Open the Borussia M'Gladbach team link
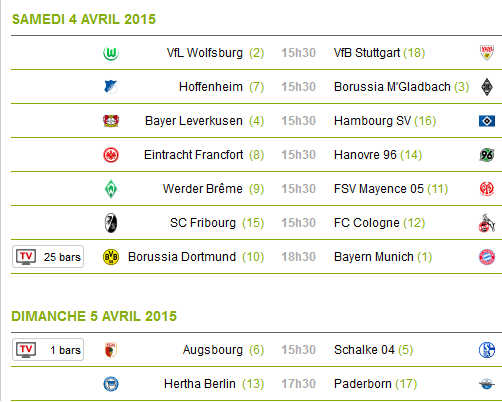The image size is (502, 402). coord(392,87)
